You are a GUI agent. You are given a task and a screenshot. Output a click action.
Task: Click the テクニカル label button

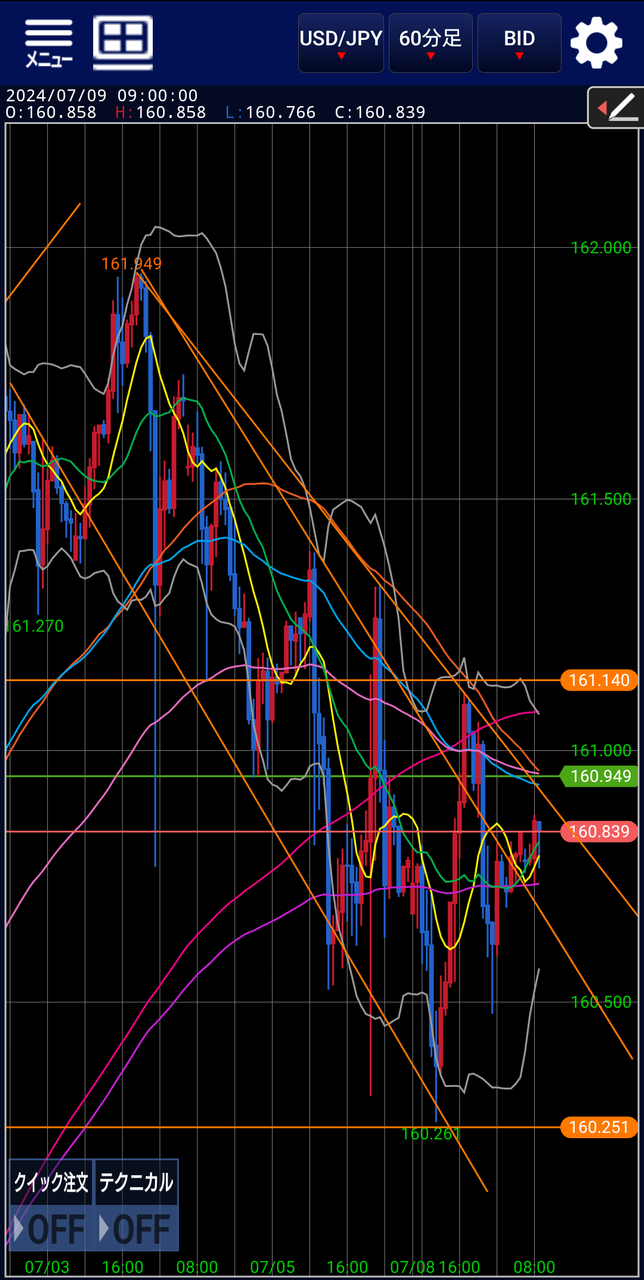click(136, 1183)
